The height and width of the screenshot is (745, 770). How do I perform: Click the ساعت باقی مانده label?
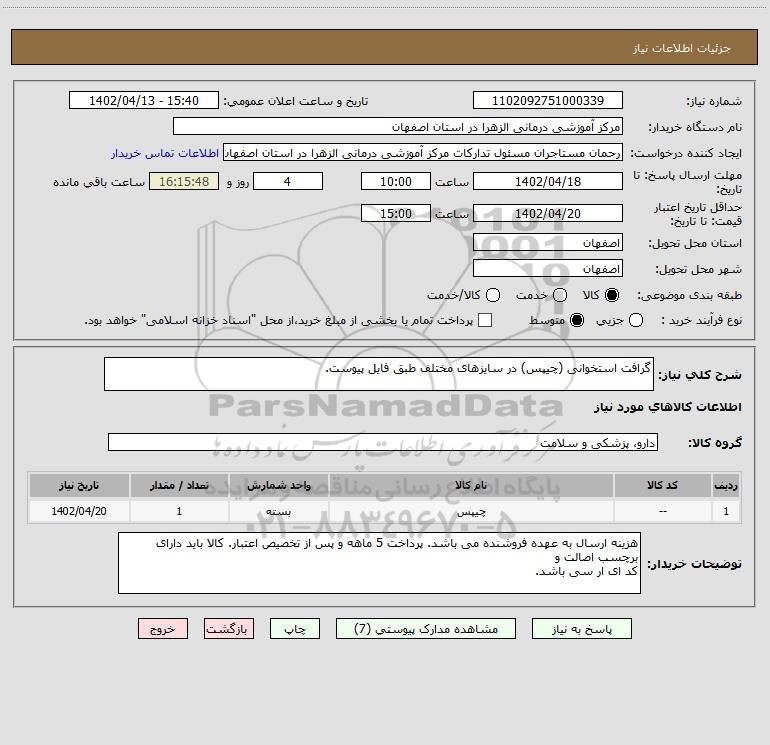click(99, 182)
